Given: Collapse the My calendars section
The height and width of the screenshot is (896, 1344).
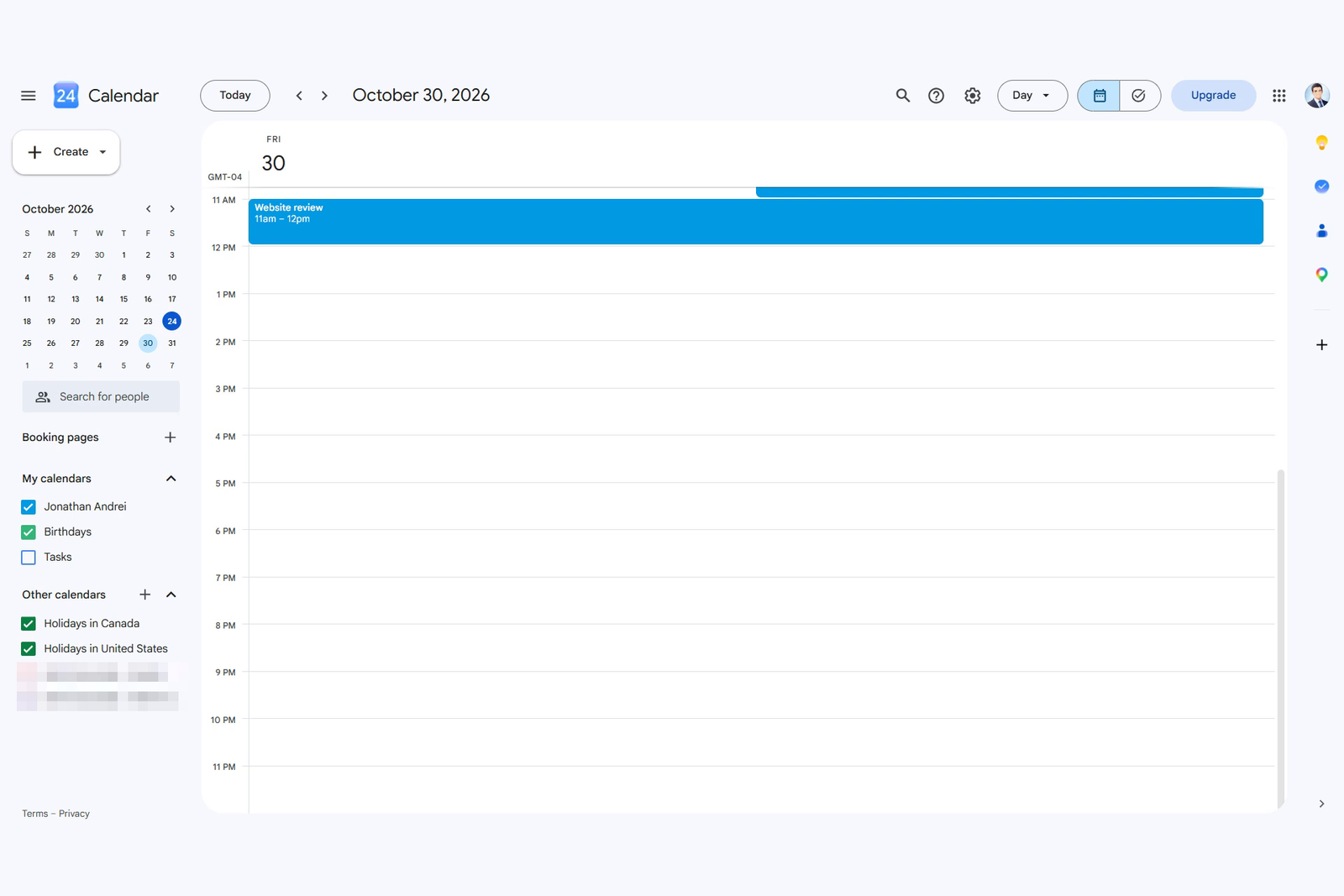Looking at the screenshot, I should pyautogui.click(x=171, y=479).
